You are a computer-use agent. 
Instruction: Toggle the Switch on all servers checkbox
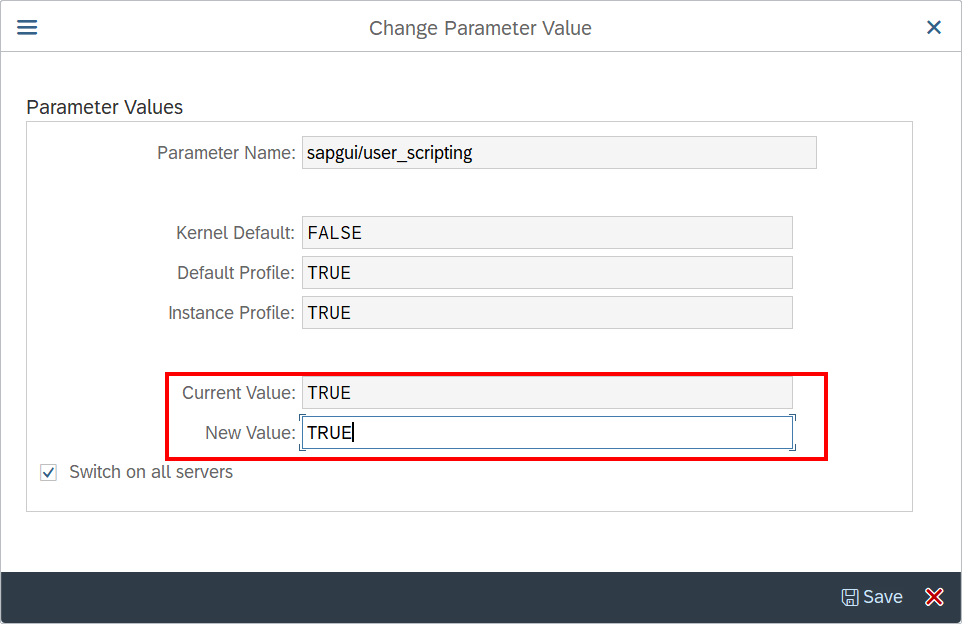tap(48, 472)
